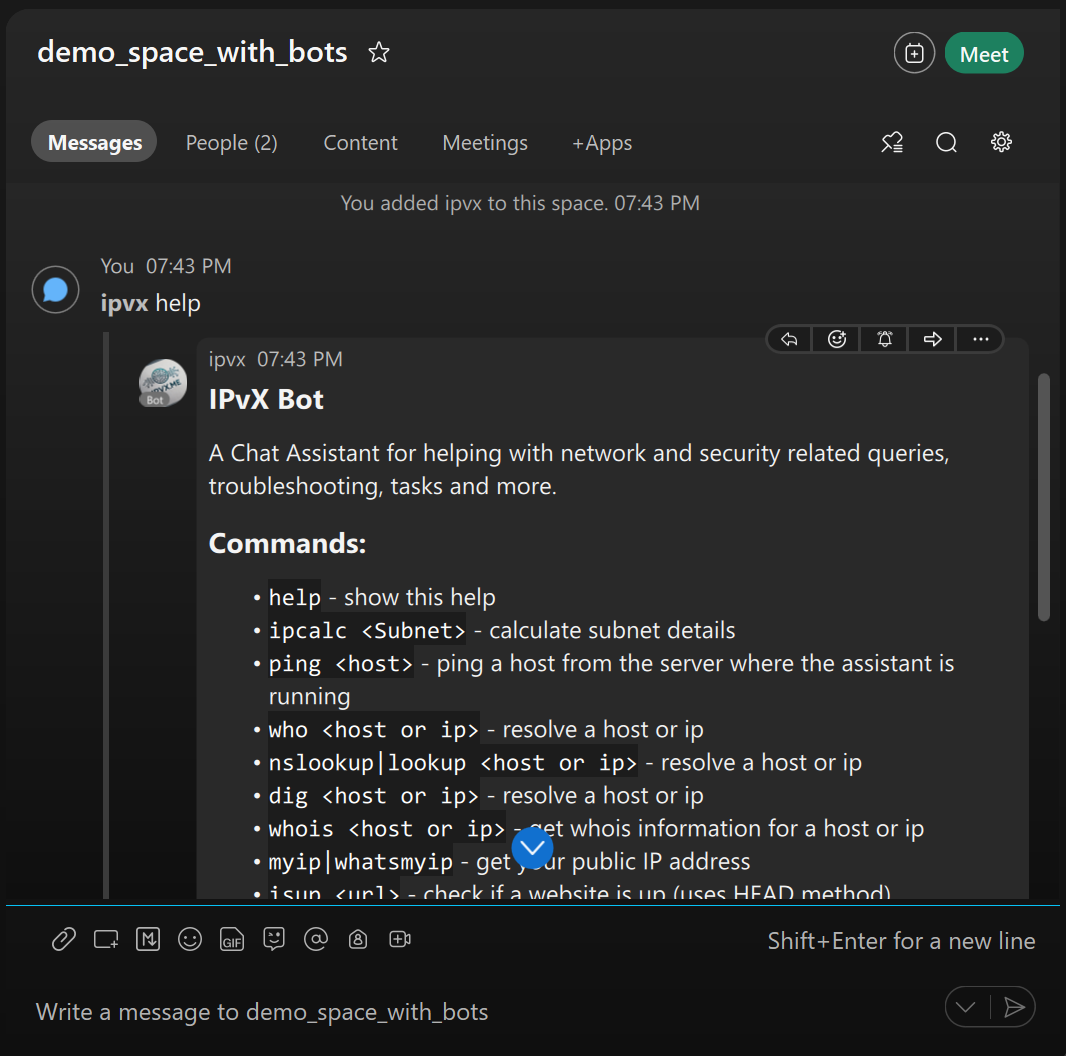Click the schedule meeting calendar button
This screenshot has height=1056, width=1066.
coord(914,54)
